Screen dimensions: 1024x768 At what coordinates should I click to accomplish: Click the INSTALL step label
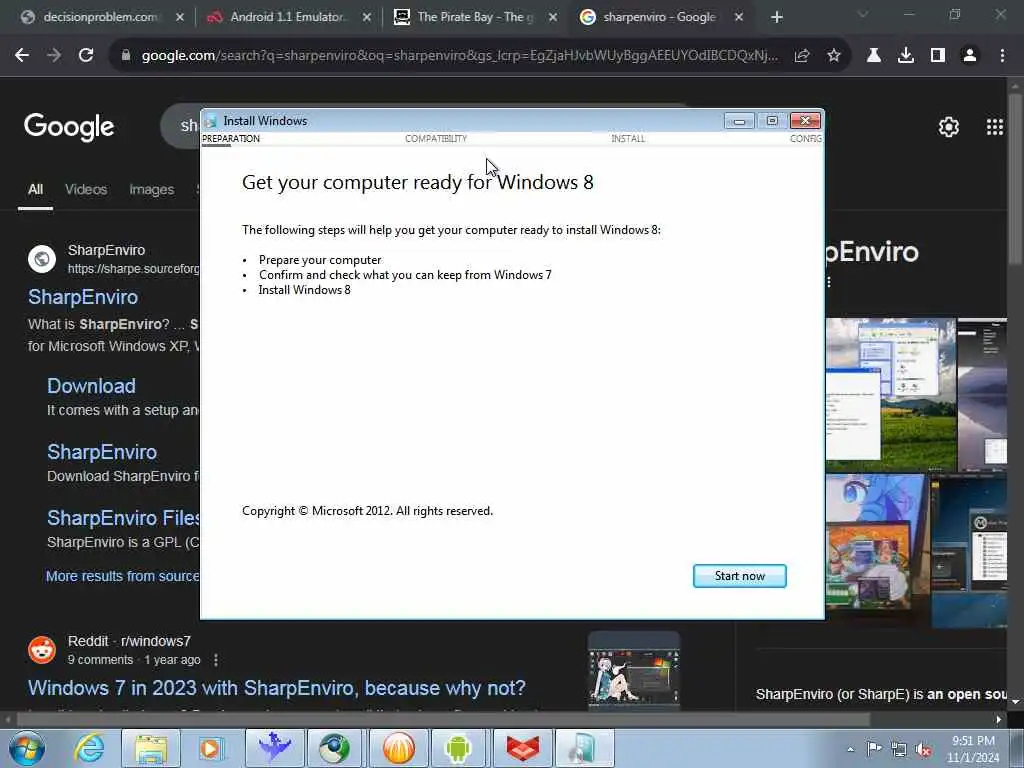coord(628,138)
